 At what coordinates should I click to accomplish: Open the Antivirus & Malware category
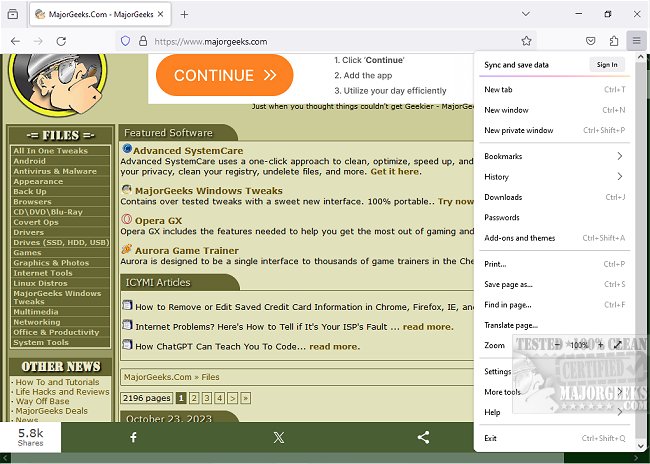click(55, 171)
